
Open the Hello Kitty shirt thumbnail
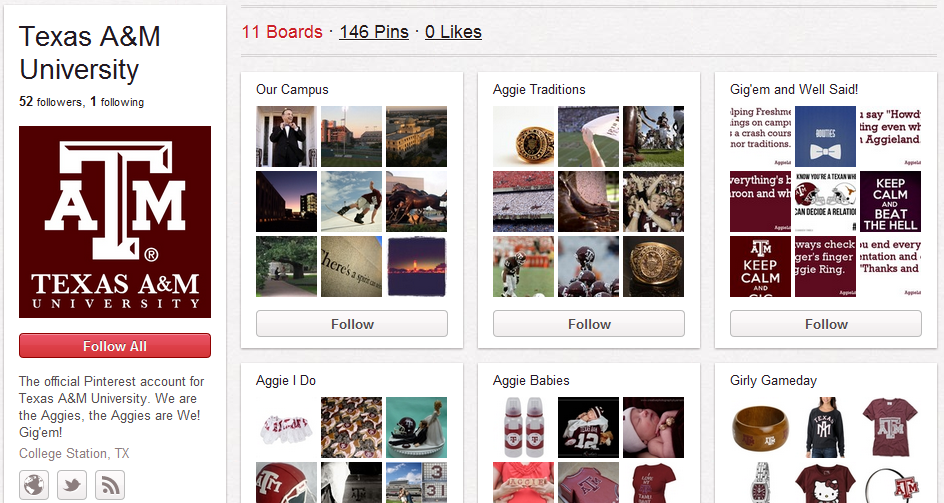pyautogui.click(x=825, y=483)
